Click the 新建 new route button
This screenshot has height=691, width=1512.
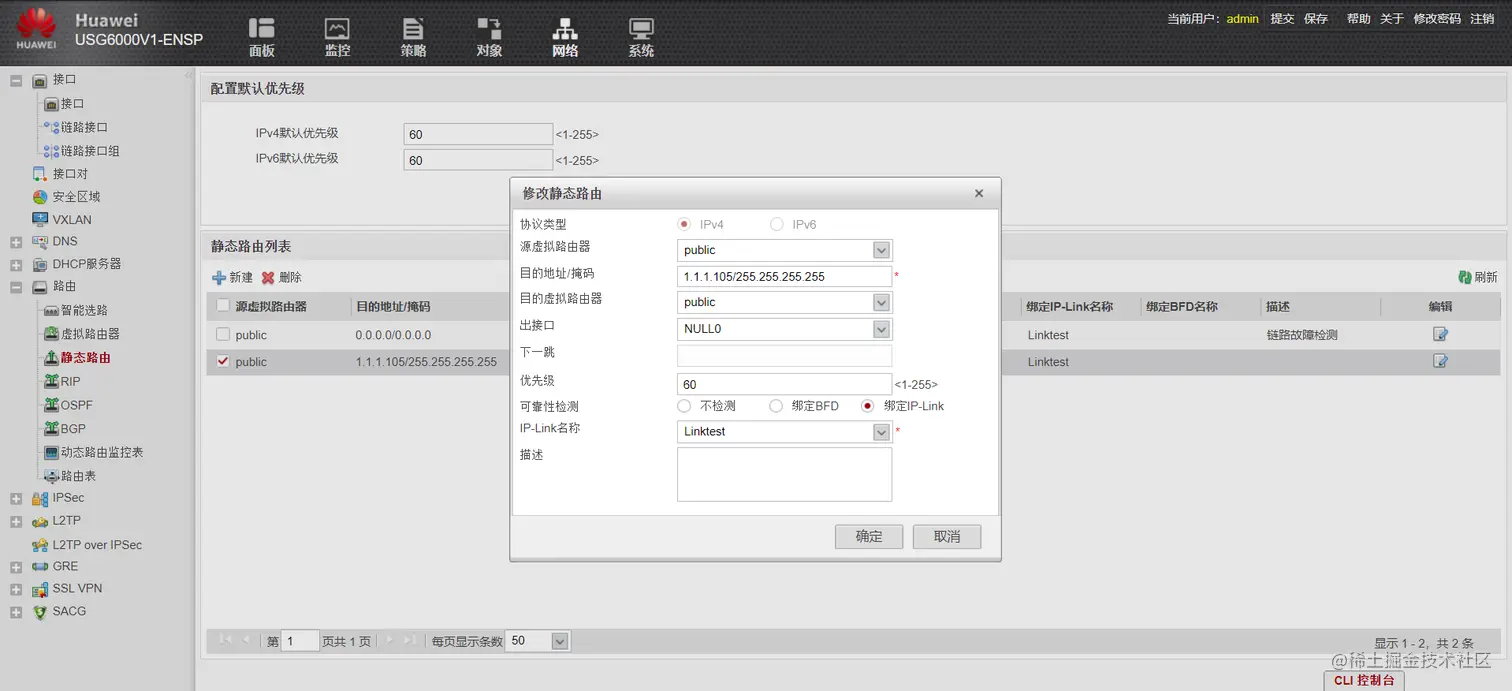[232, 278]
